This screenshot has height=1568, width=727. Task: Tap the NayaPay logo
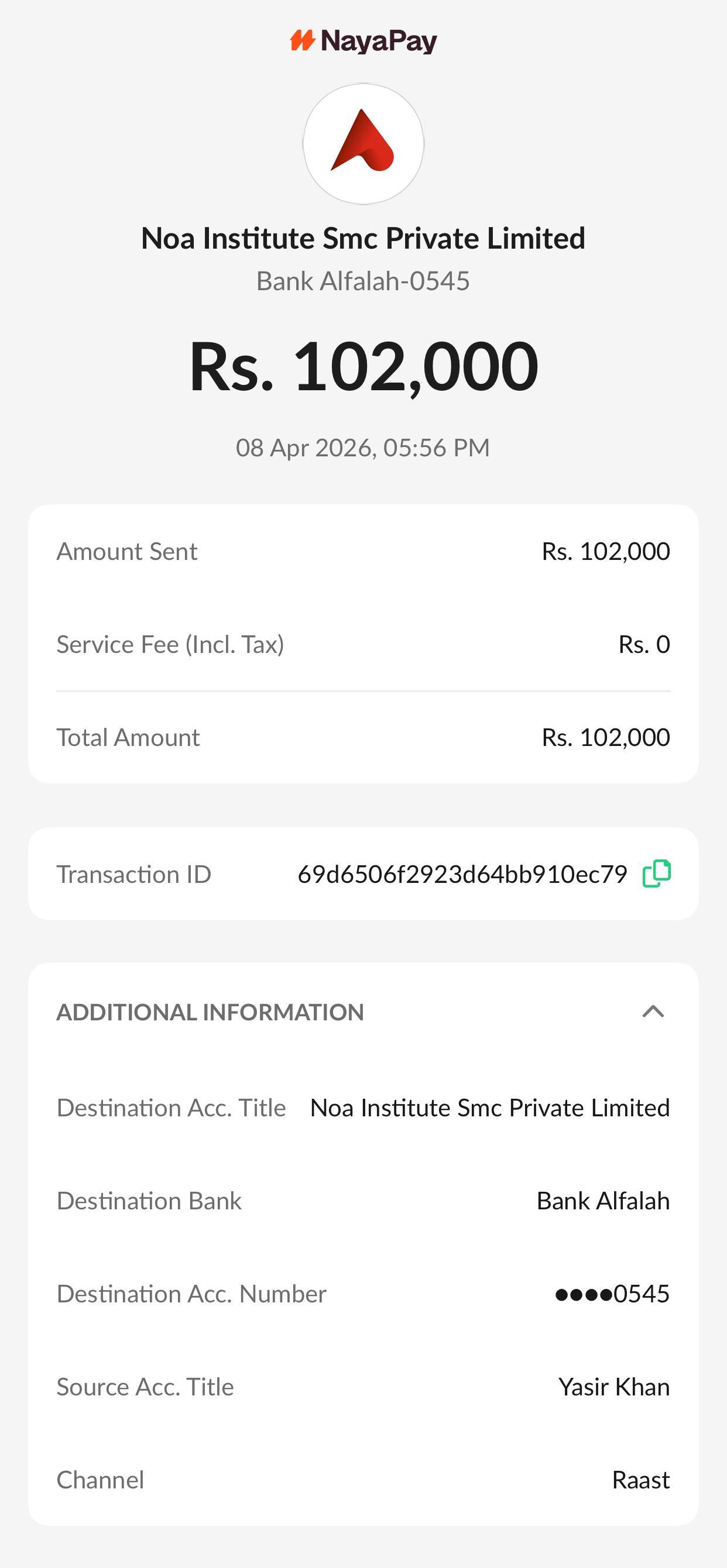click(364, 42)
